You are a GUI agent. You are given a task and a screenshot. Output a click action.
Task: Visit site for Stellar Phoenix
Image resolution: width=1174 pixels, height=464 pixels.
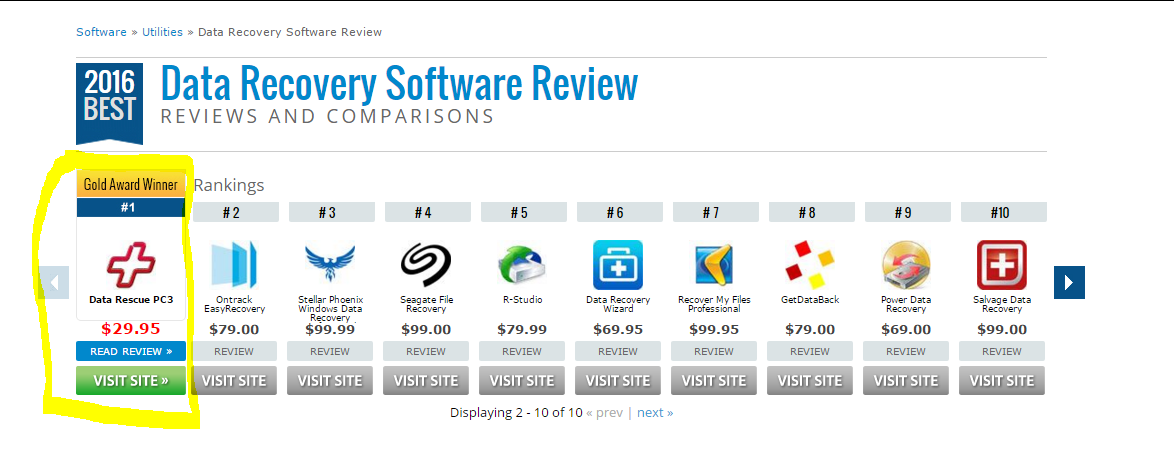(x=330, y=380)
